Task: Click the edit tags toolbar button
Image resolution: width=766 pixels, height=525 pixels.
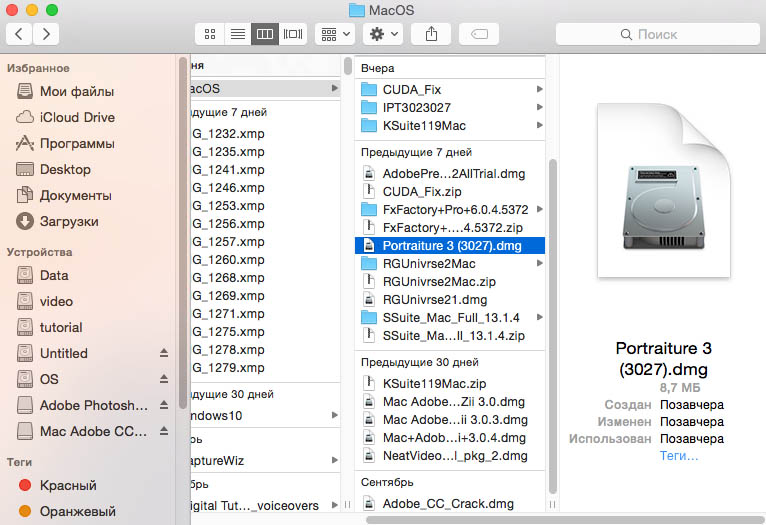Action: click(479, 34)
